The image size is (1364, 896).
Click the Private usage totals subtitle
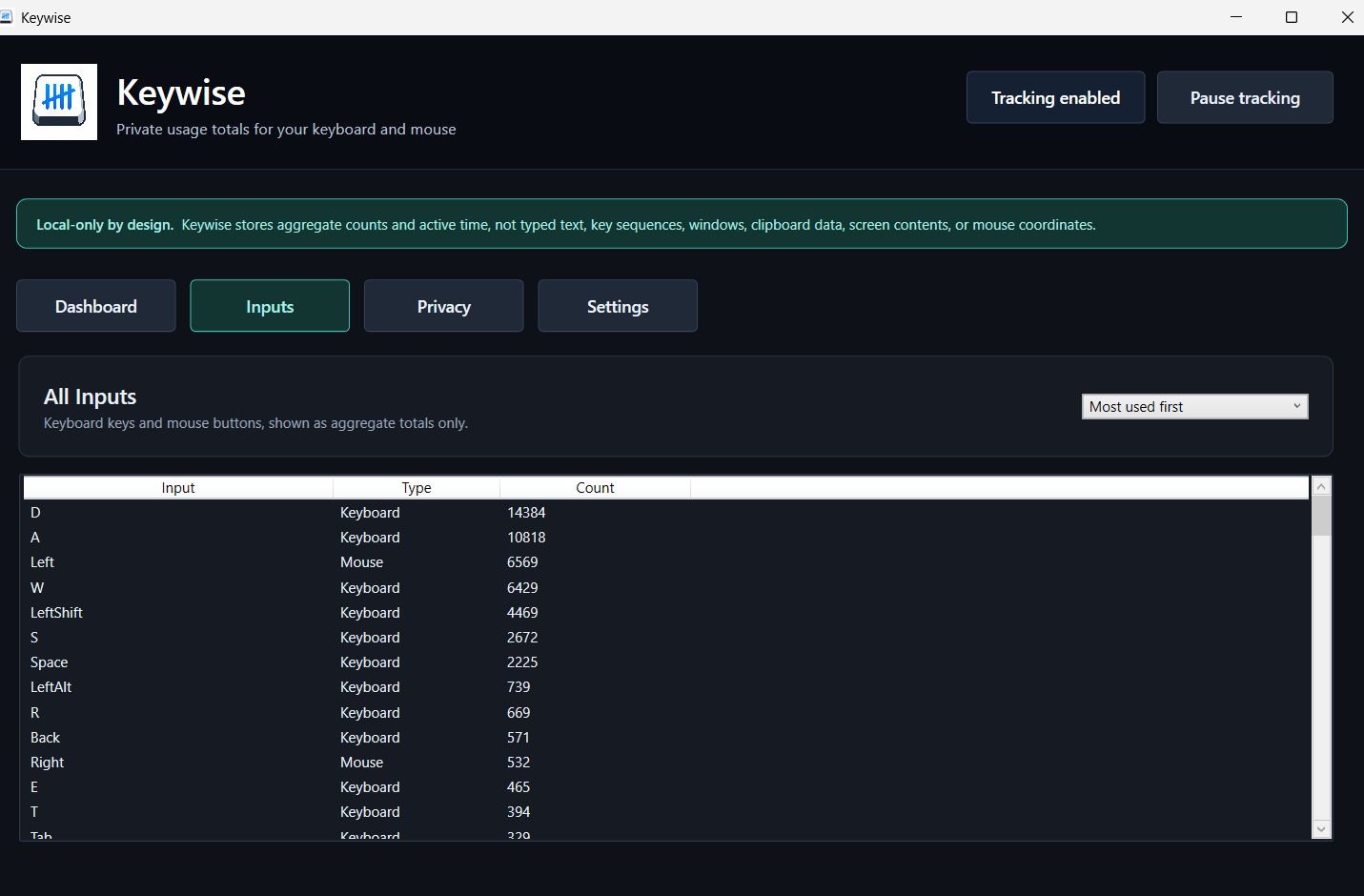pyautogui.click(x=286, y=130)
